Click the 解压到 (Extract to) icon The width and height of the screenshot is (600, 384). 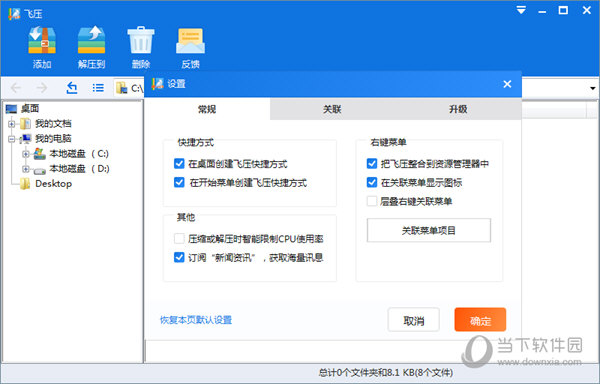pyautogui.click(x=91, y=40)
